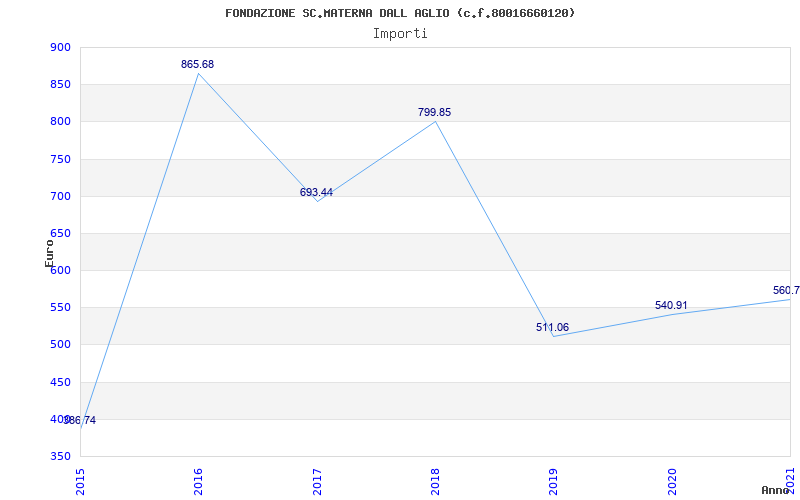The image size is (800, 500).
Task: Click the 2017 x-axis label
Action: coord(317,481)
